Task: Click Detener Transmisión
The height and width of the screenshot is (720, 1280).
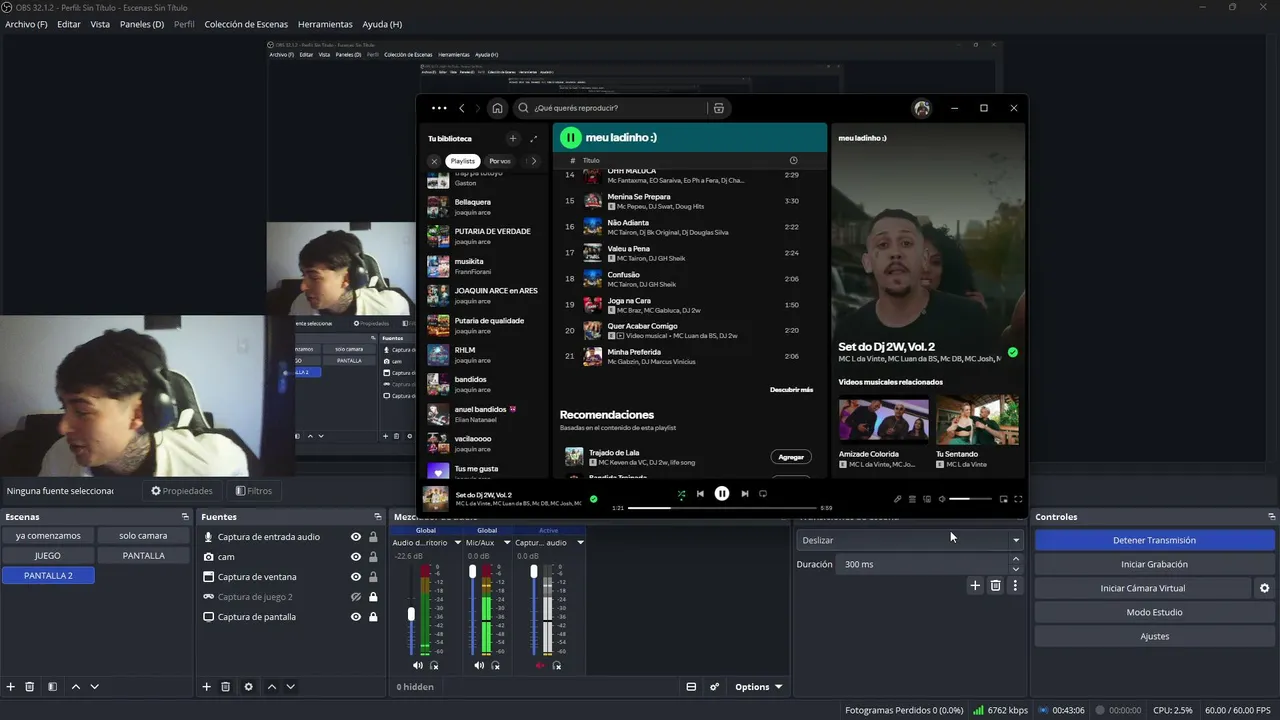Action: (x=1154, y=540)
